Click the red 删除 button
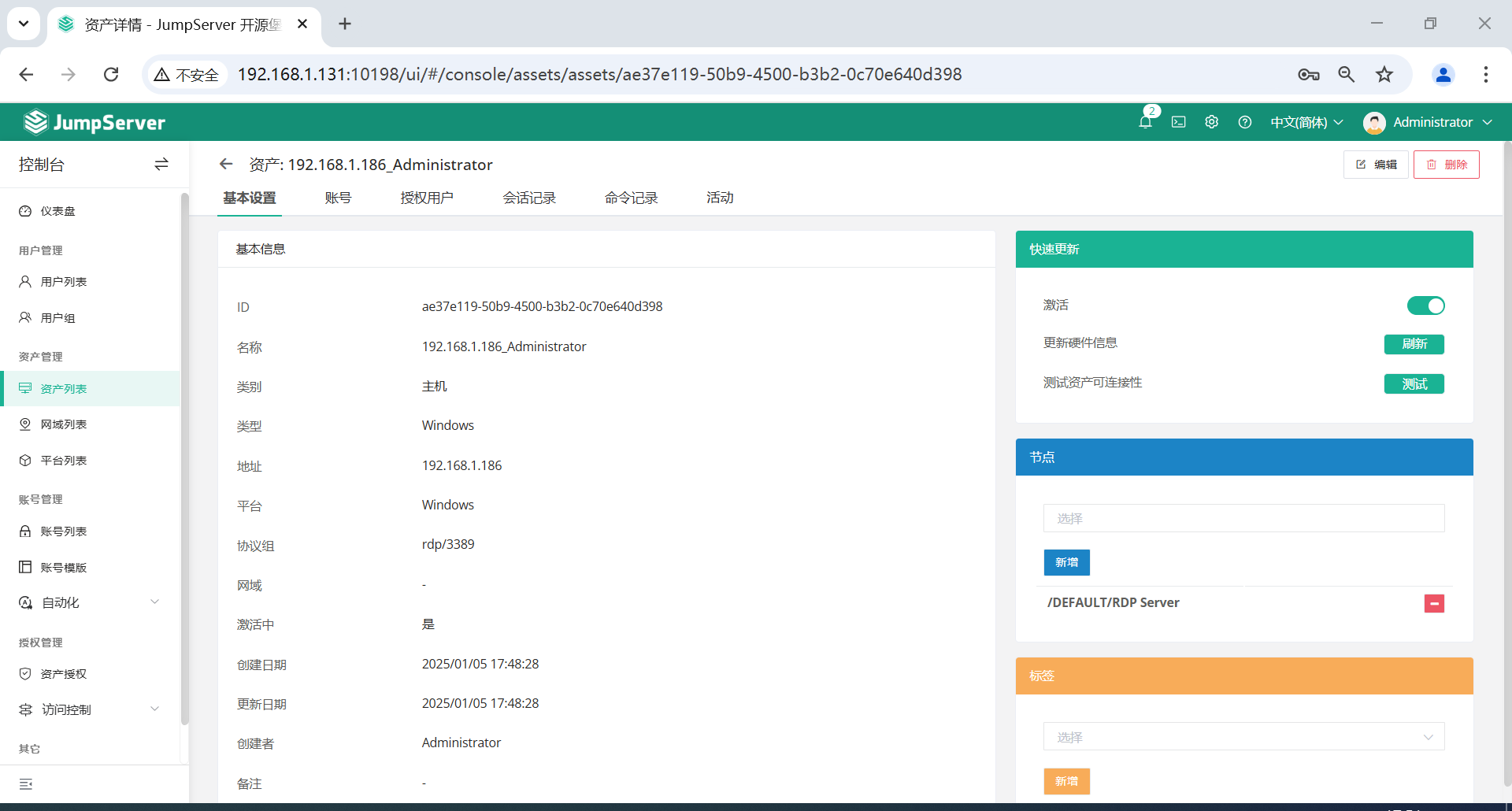Image resolution: width=1512 pixels, height=811 pixels. pyautogui.click(x=1447, y=165)
